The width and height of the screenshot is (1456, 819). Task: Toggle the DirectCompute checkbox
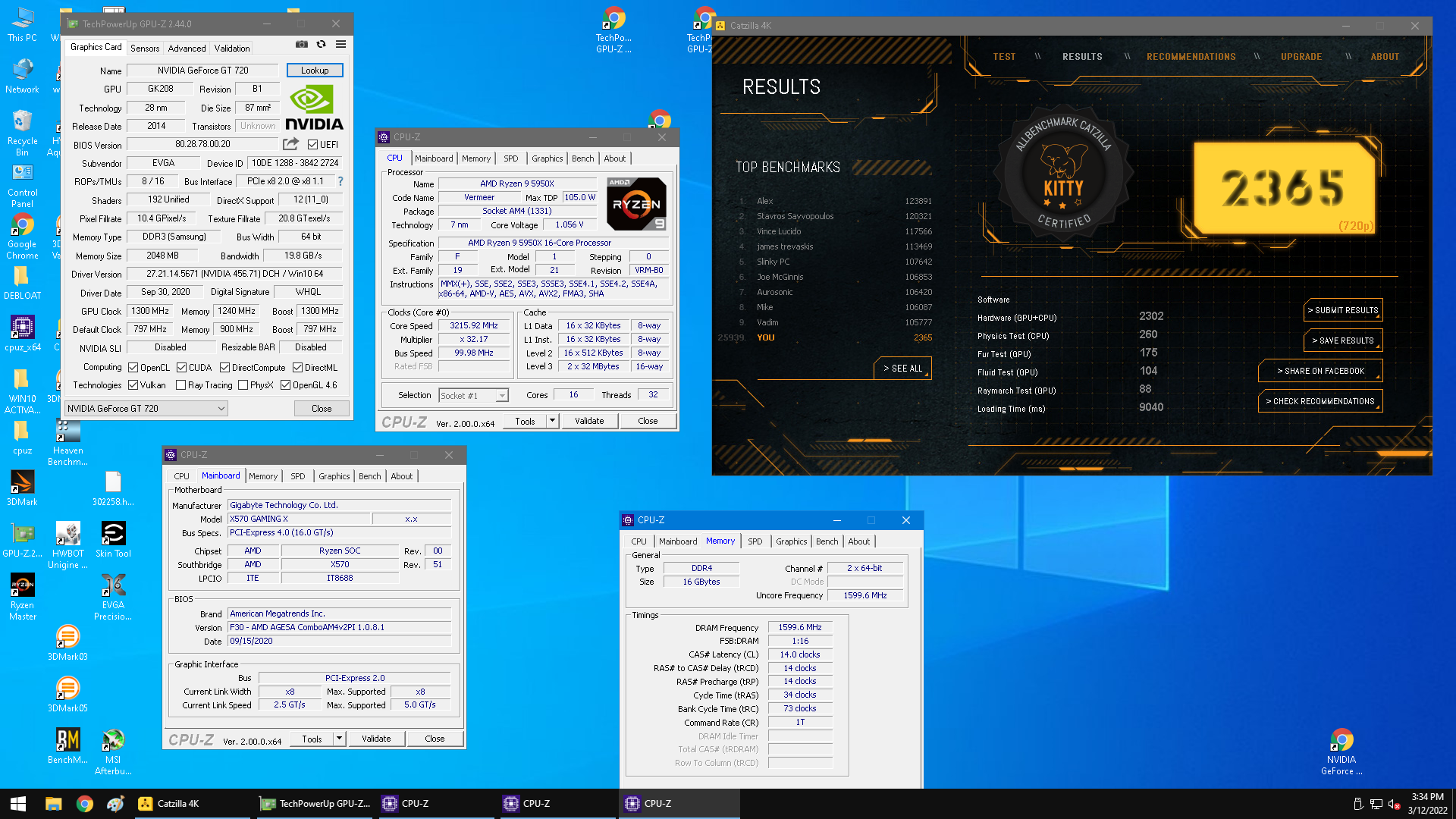[x=224, y=368]
